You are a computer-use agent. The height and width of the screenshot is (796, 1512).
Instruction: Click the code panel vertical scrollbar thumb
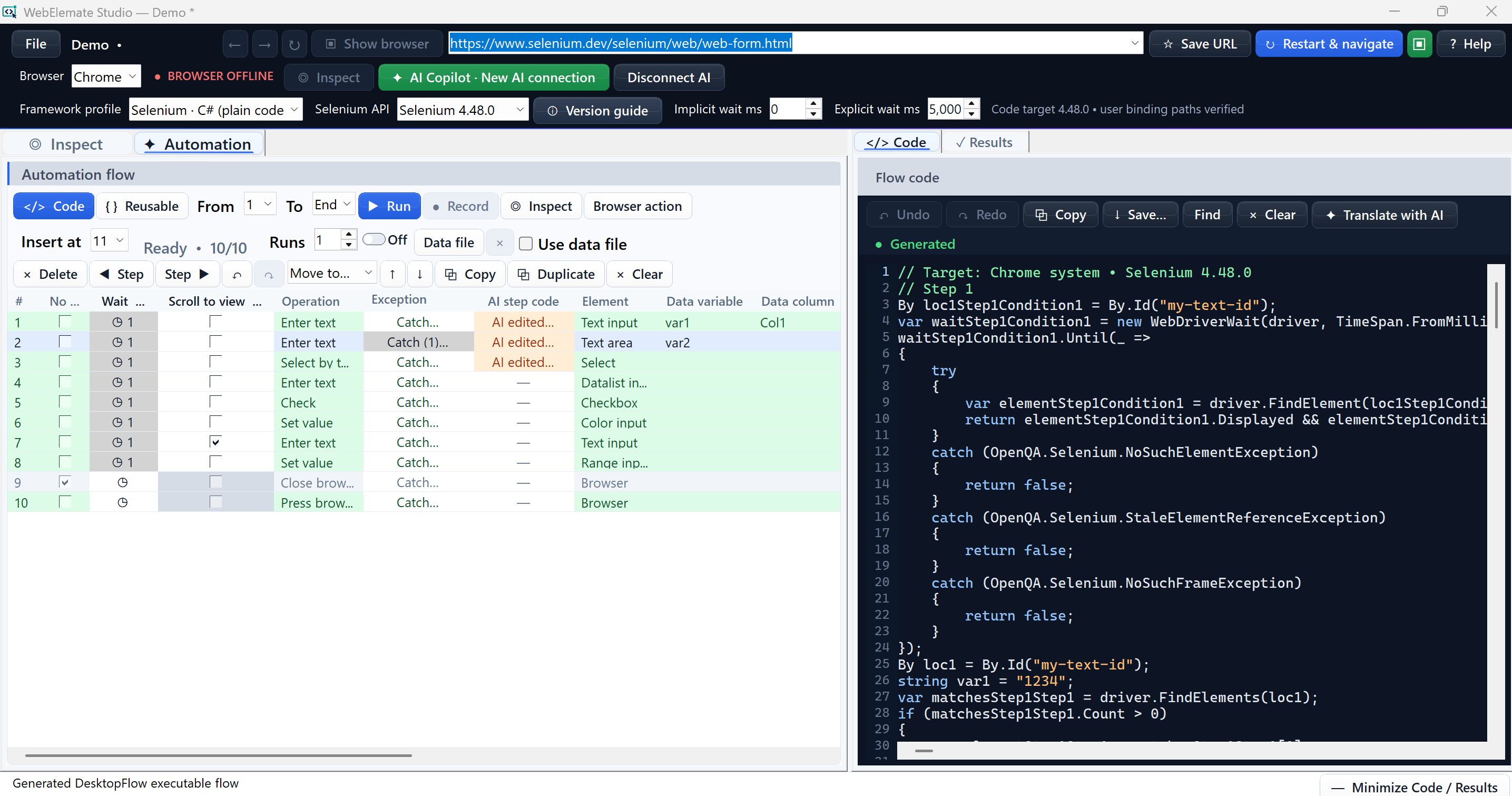tap(1497, 305)
